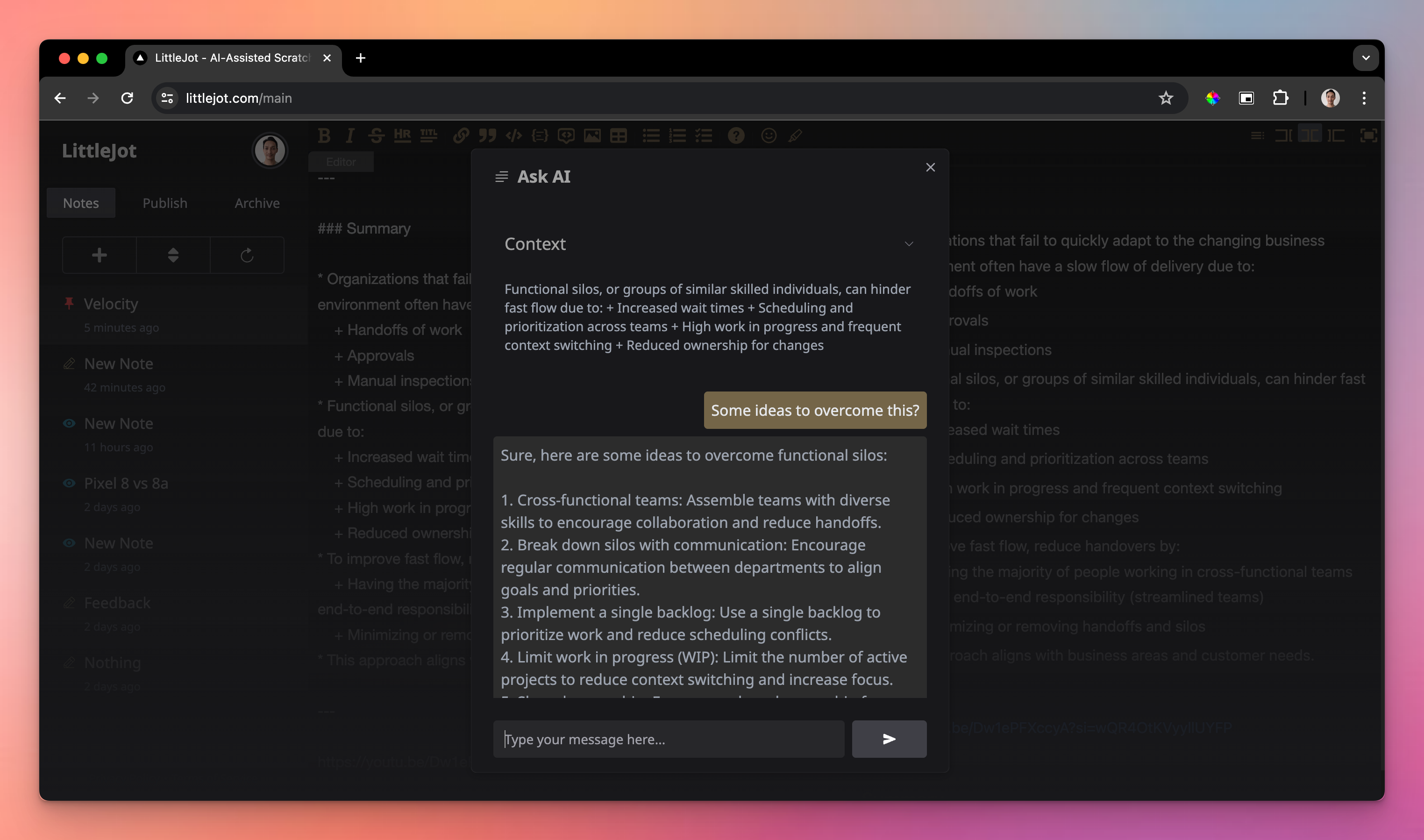Screen dimensions: 1424x840
Task: Toggle bold formatting in editor toolbar
Action: (x=324, y=135)
